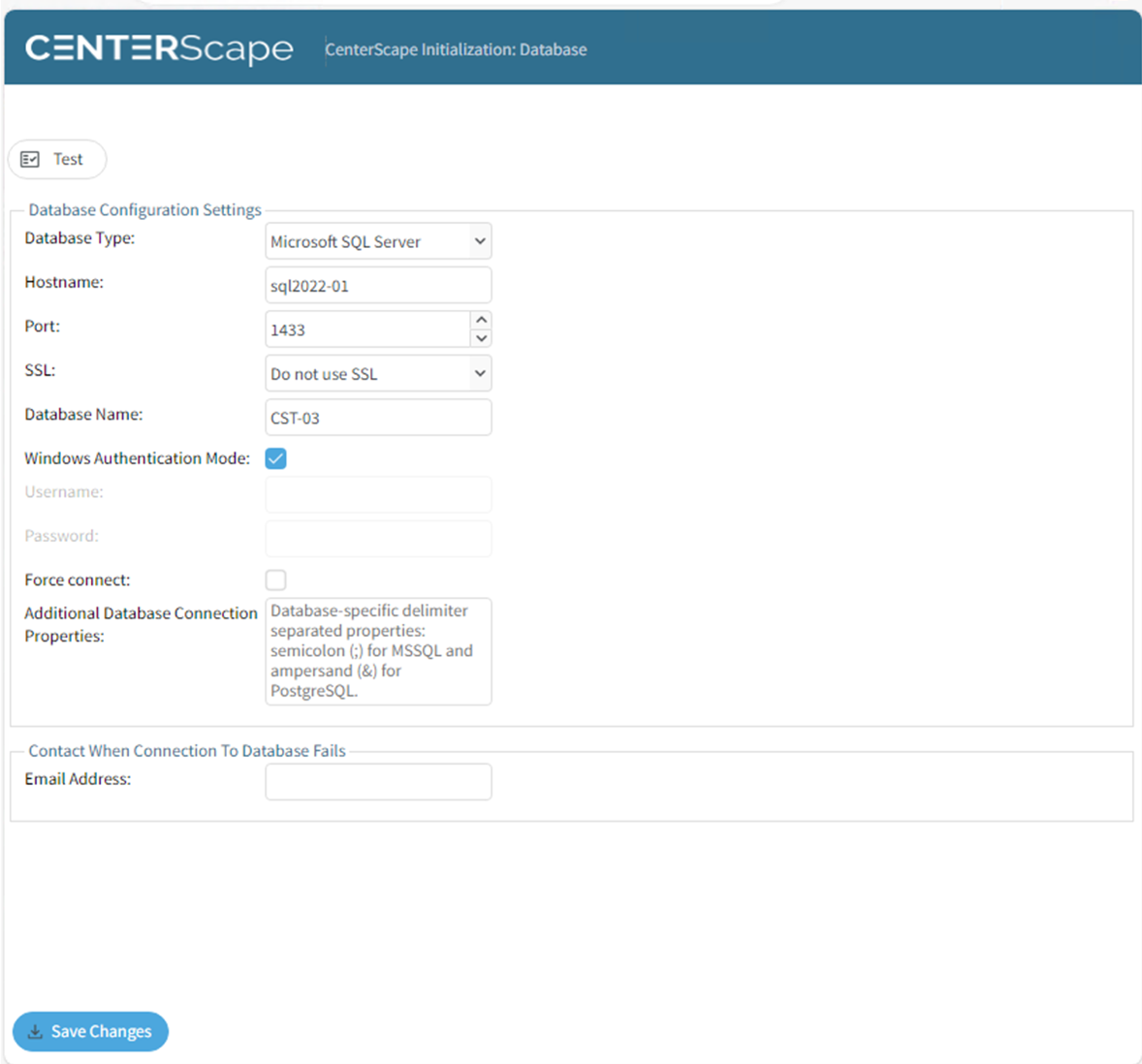Click the Email Address input field

(x=378, y=781)
